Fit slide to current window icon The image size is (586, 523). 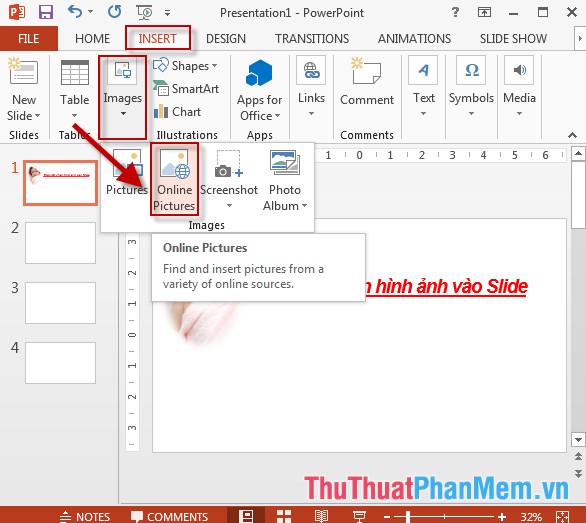[562, 517]
